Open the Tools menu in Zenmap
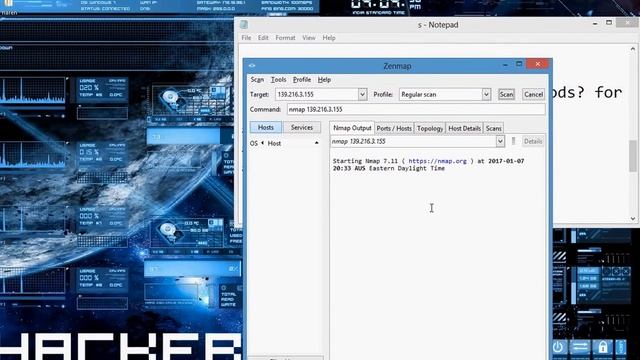This screenshot has height=360, width=640. (278, 80)
